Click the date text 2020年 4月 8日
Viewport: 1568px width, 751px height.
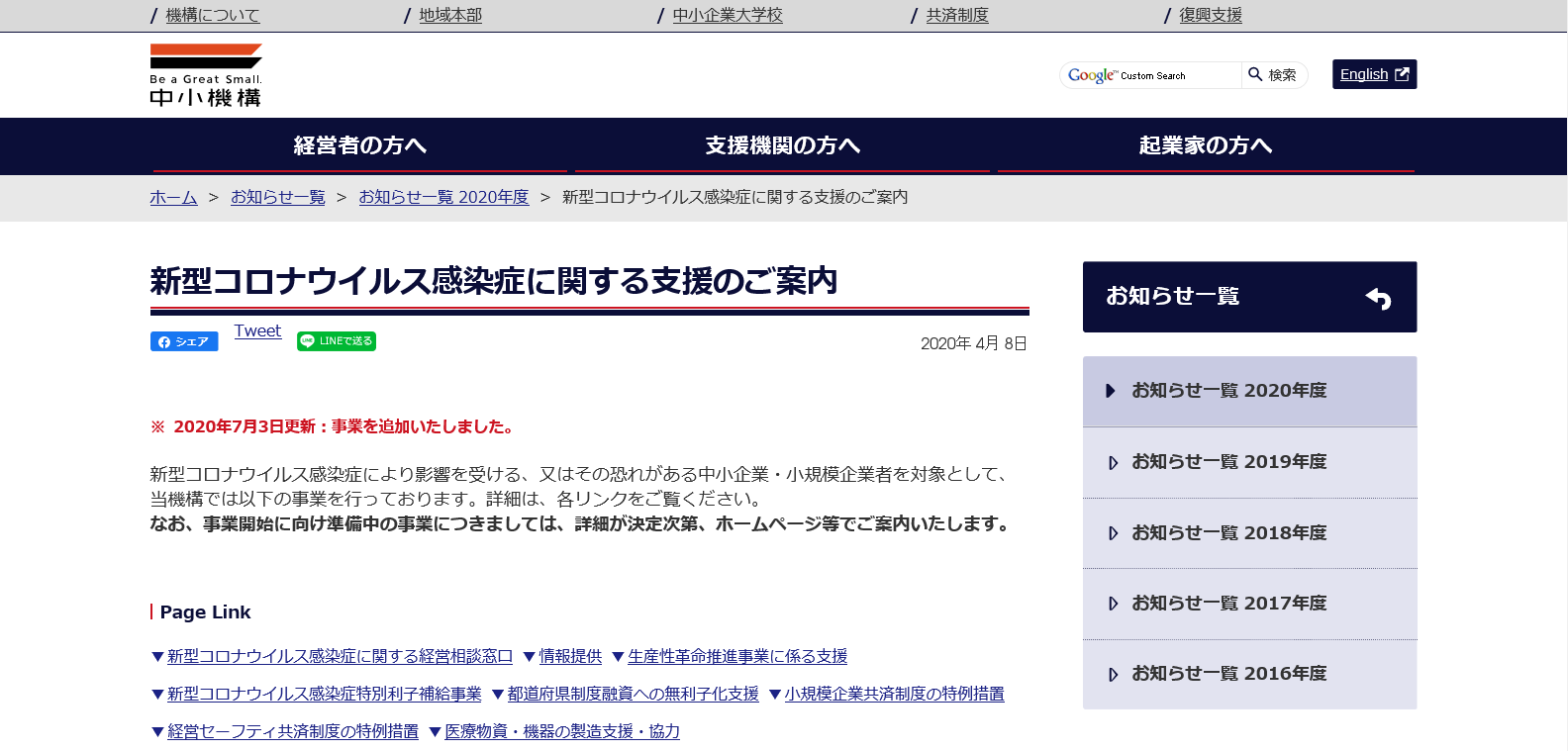tap(973, 343)
